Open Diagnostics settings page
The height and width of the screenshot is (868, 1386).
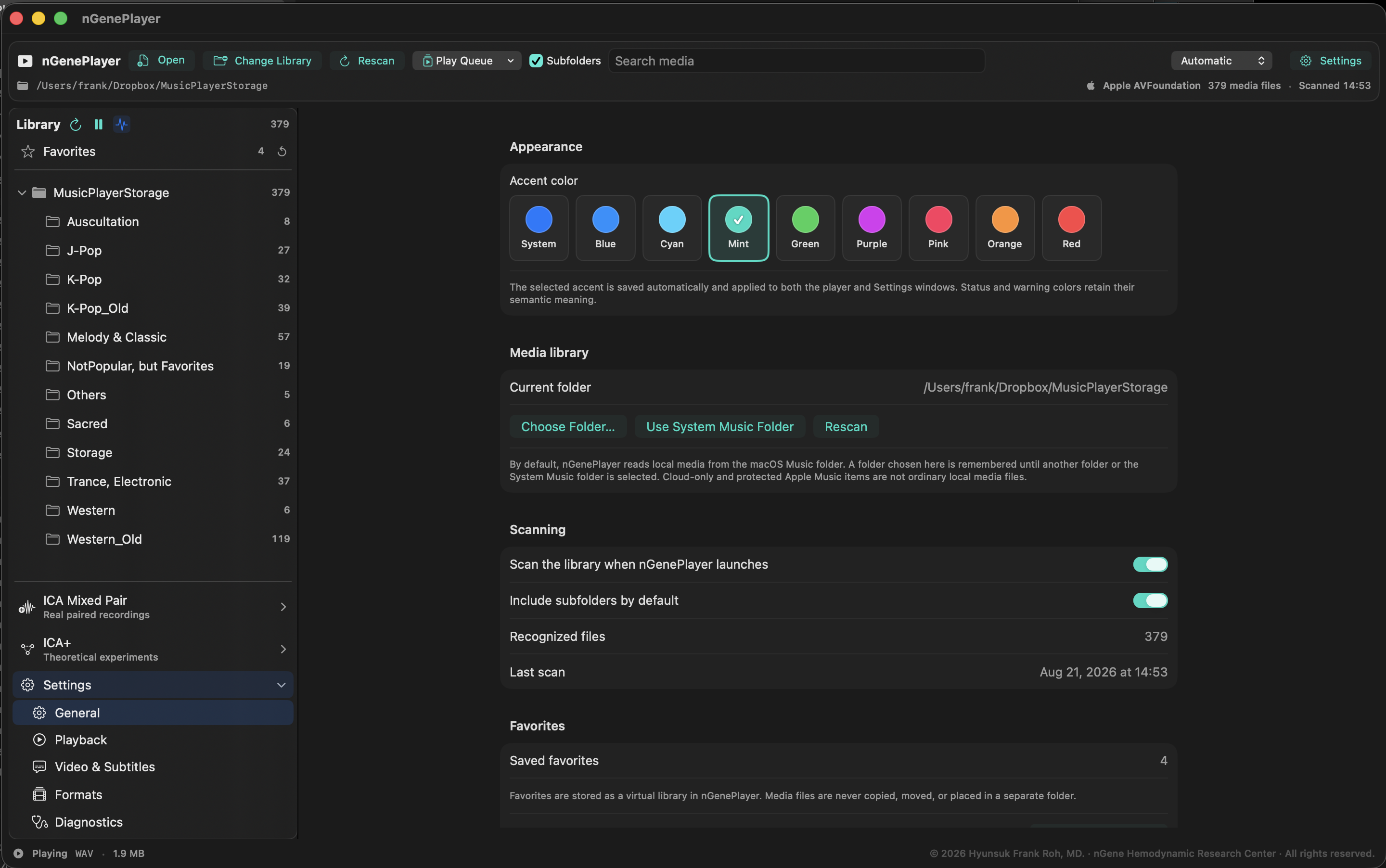[154, 822]
